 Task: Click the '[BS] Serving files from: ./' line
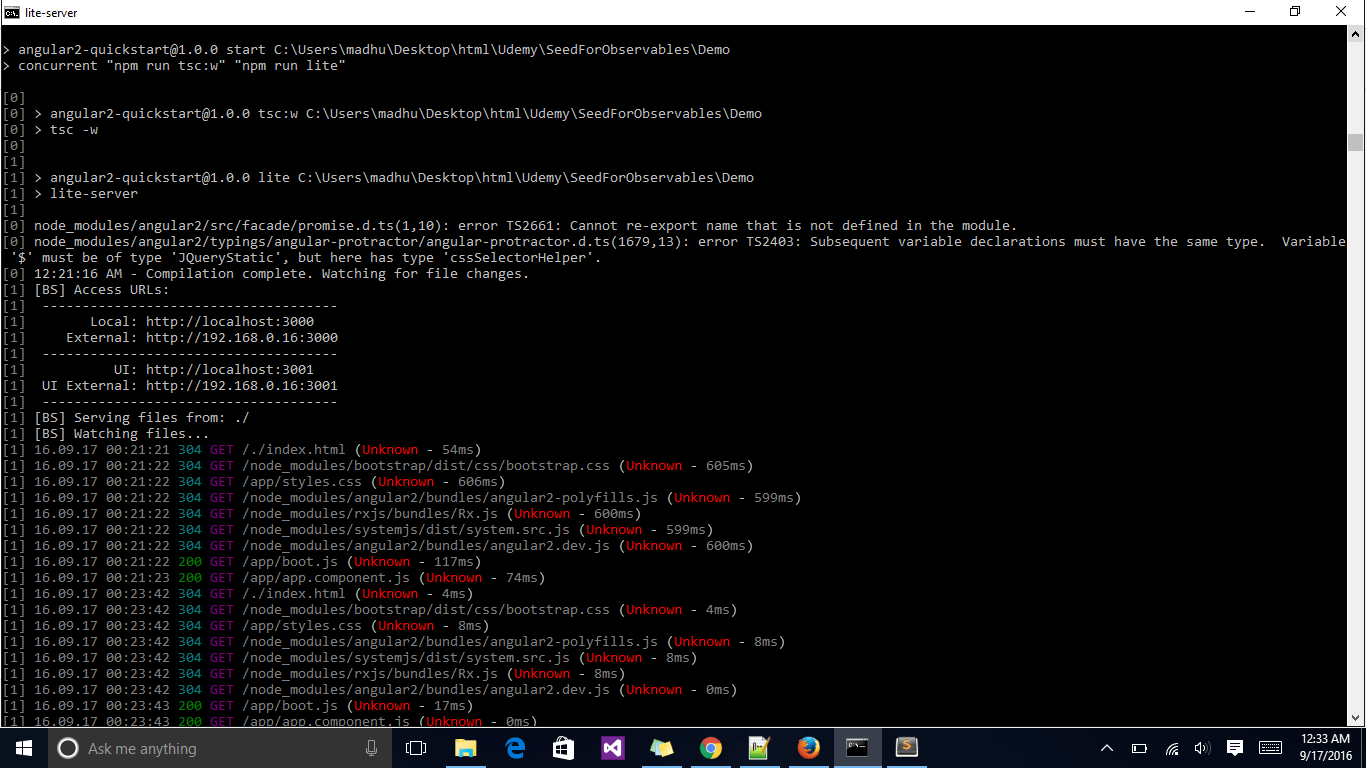[x=141, y=418]
